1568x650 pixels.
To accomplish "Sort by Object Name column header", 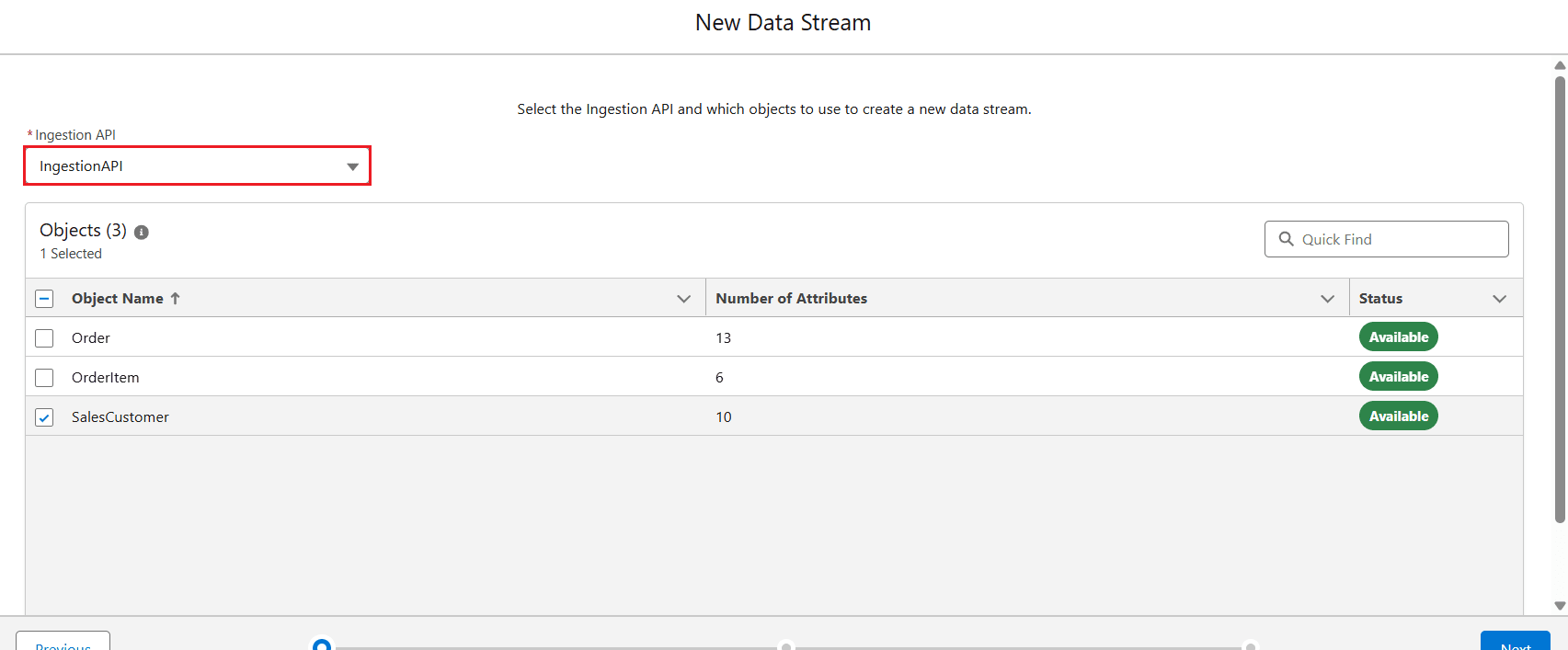I will tap(117, 299).
